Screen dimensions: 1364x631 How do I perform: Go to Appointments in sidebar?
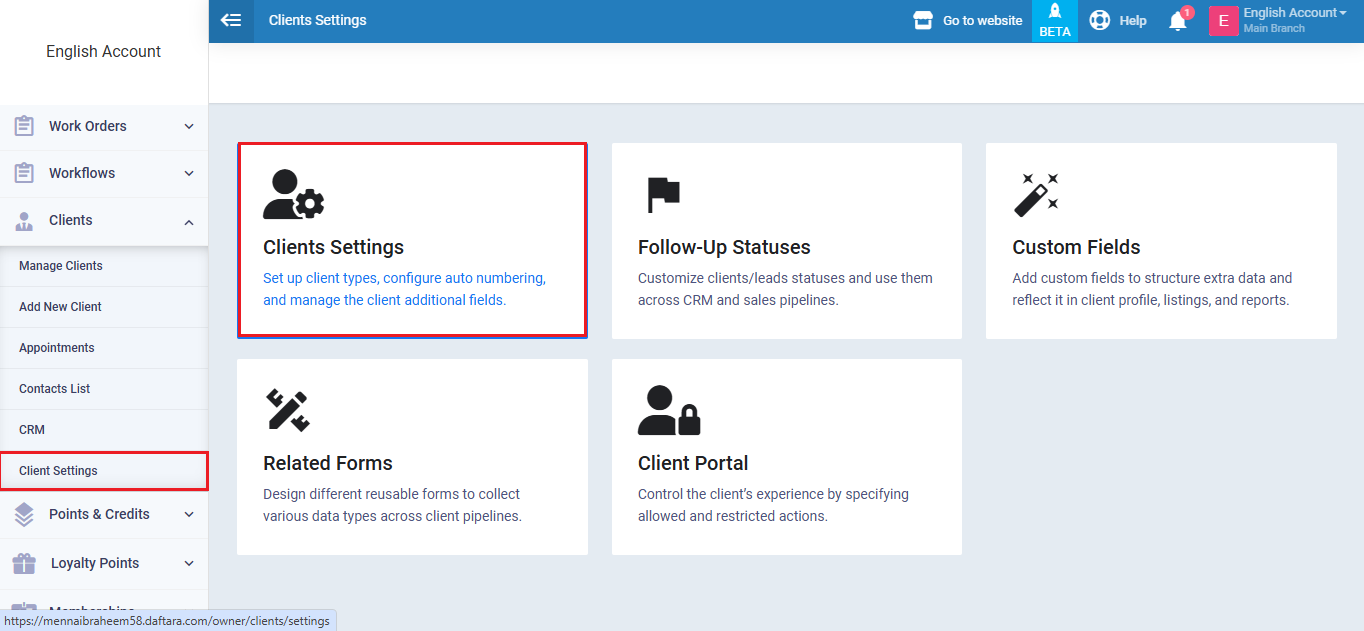tap(57, 348)
